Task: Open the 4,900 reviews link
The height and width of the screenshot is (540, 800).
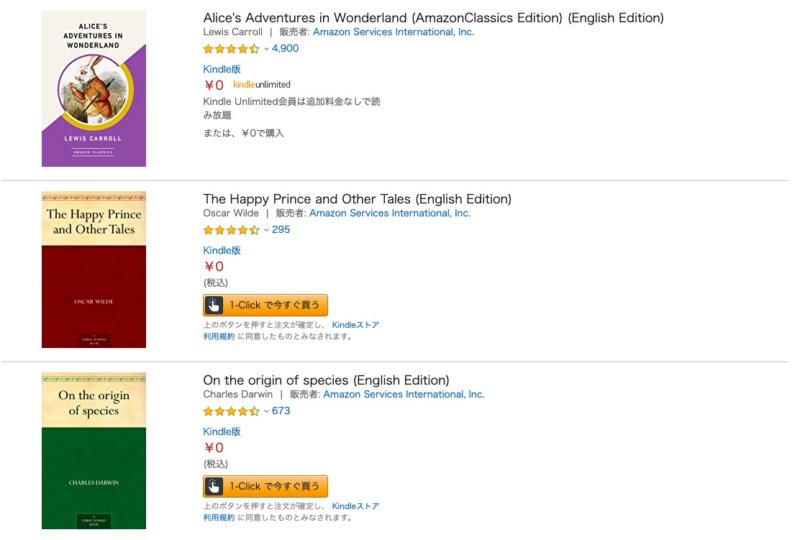Action: click(x=285, y=48)
